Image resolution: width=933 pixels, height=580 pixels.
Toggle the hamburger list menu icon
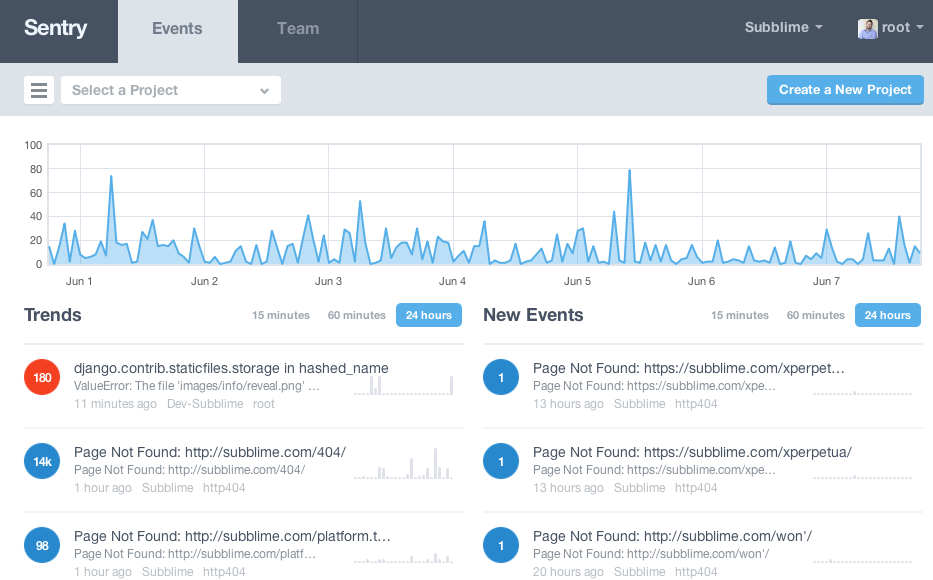tap(39, 90)
